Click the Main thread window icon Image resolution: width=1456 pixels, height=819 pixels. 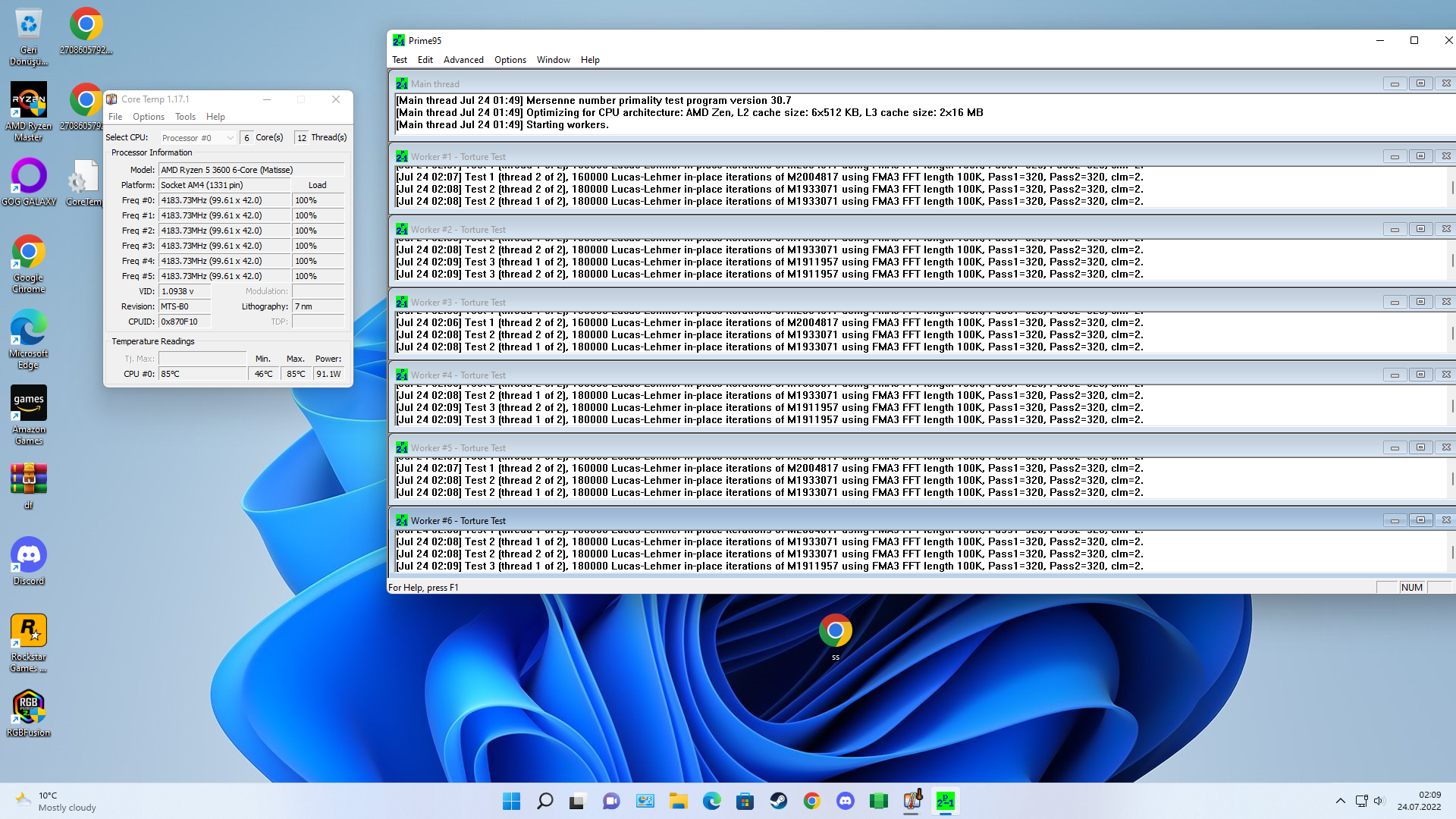[x=401, y=84]
